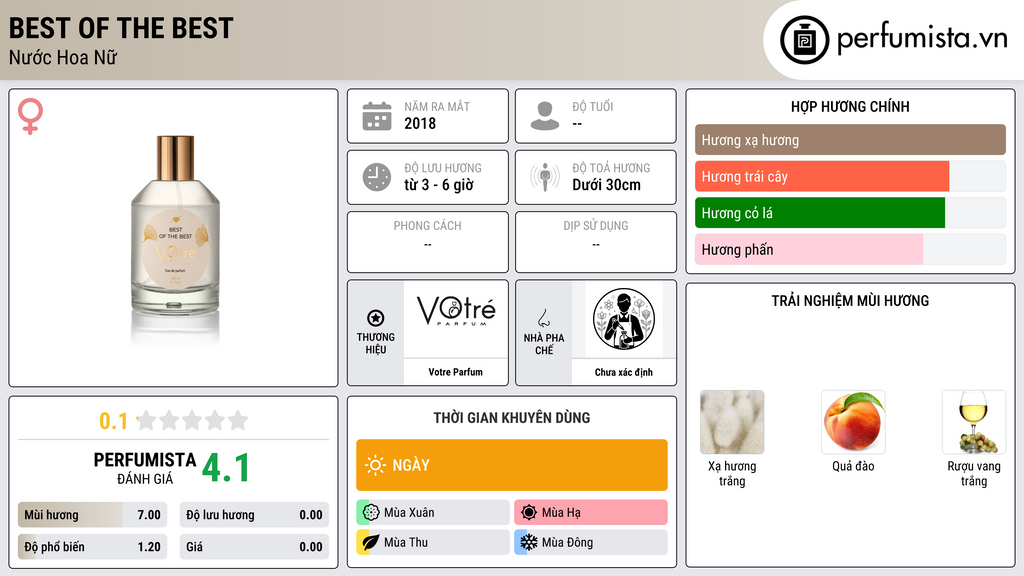The image size is (1024, 576).
Task: Click the sun icon in the Ngày bar
Action: tap(375, 465)
